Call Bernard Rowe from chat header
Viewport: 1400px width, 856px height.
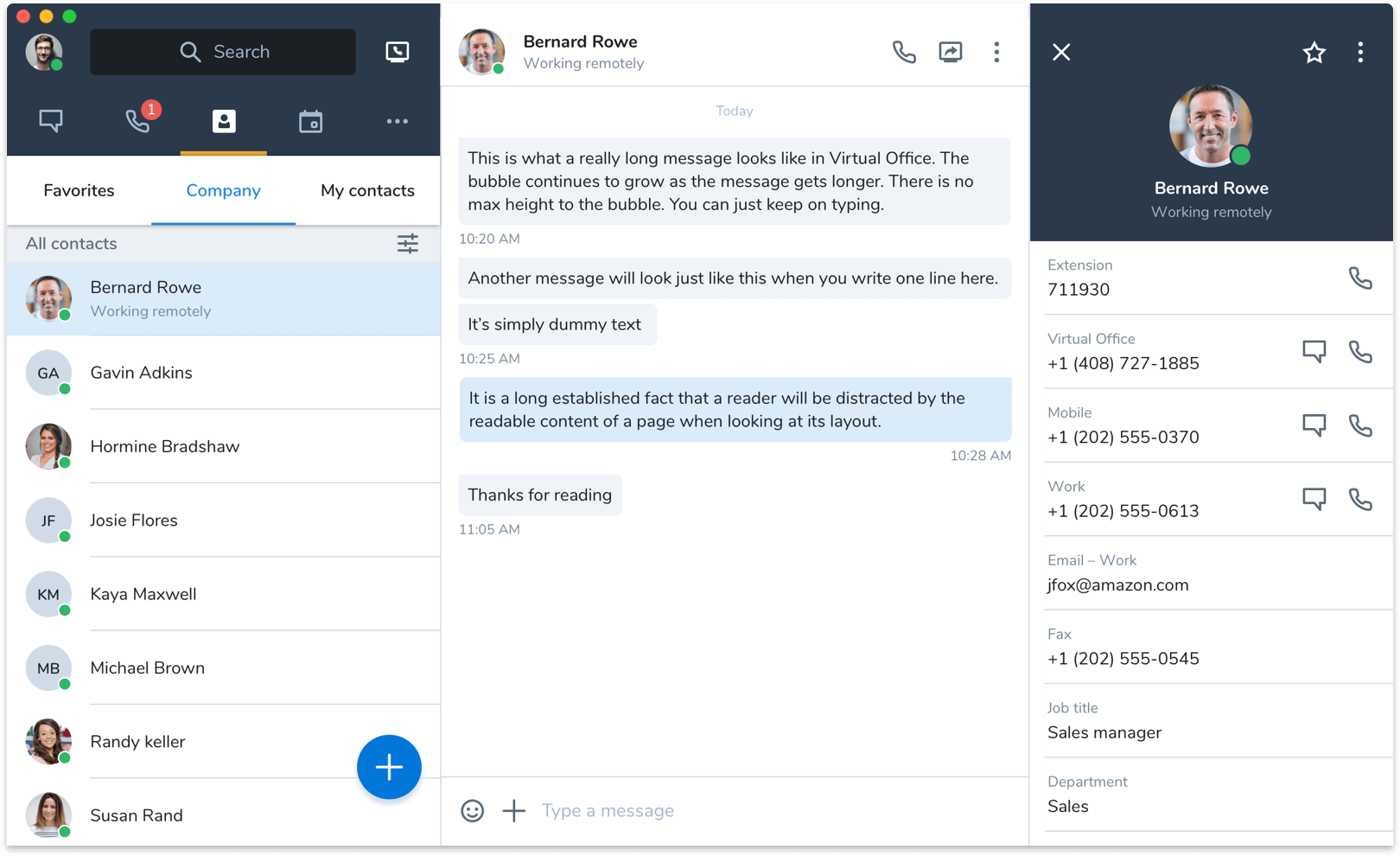point(904,52)
